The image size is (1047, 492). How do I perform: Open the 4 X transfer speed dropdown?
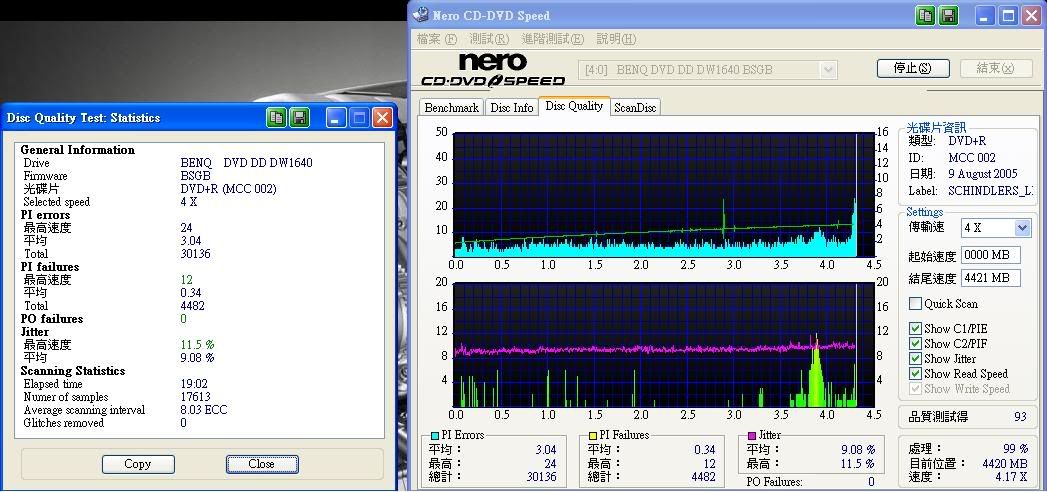[x=1022, y=228]
